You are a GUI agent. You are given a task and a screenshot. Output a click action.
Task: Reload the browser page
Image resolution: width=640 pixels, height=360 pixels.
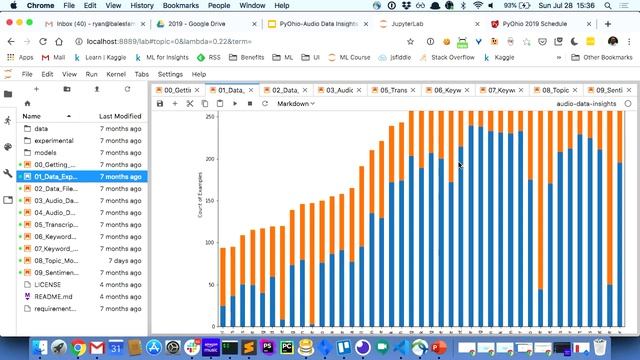[43, 42]
